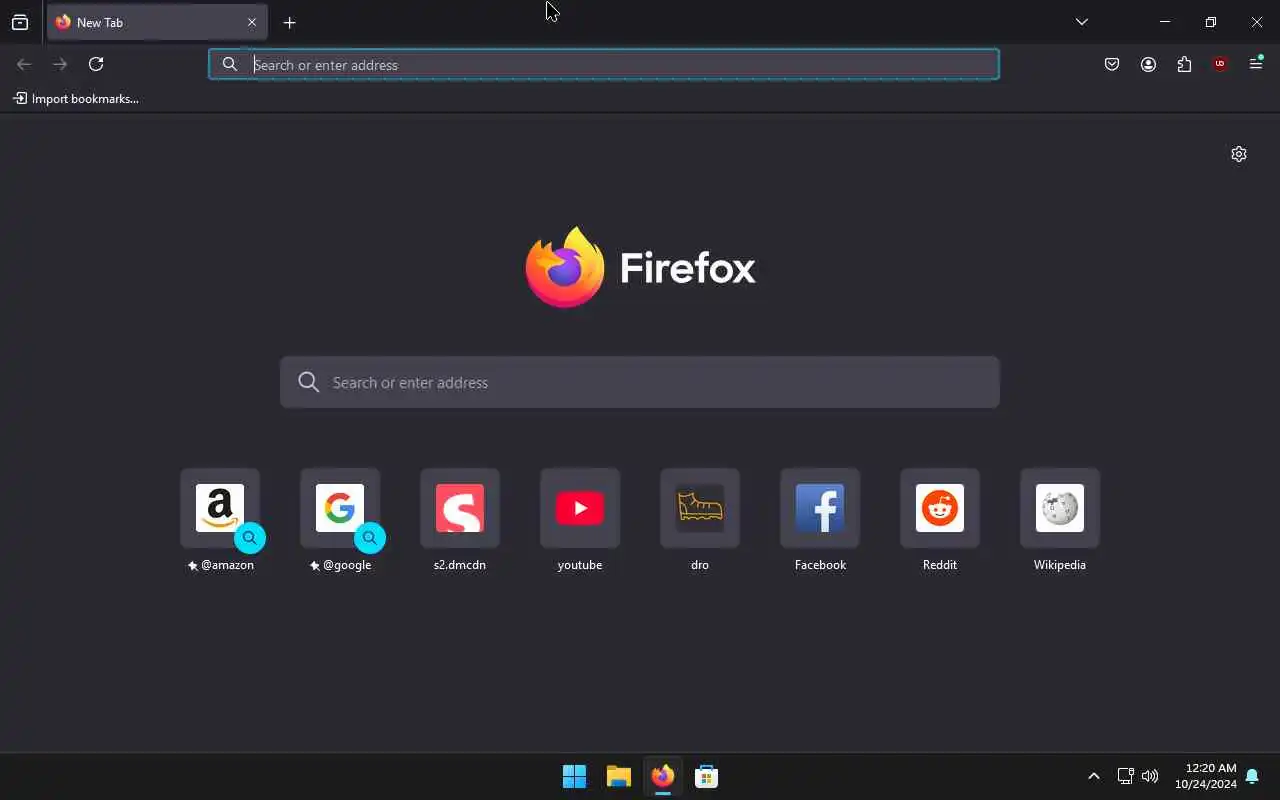Open the Firefox application menu
Viewport: 1280px width, 800px height.
pos(1256,64)
